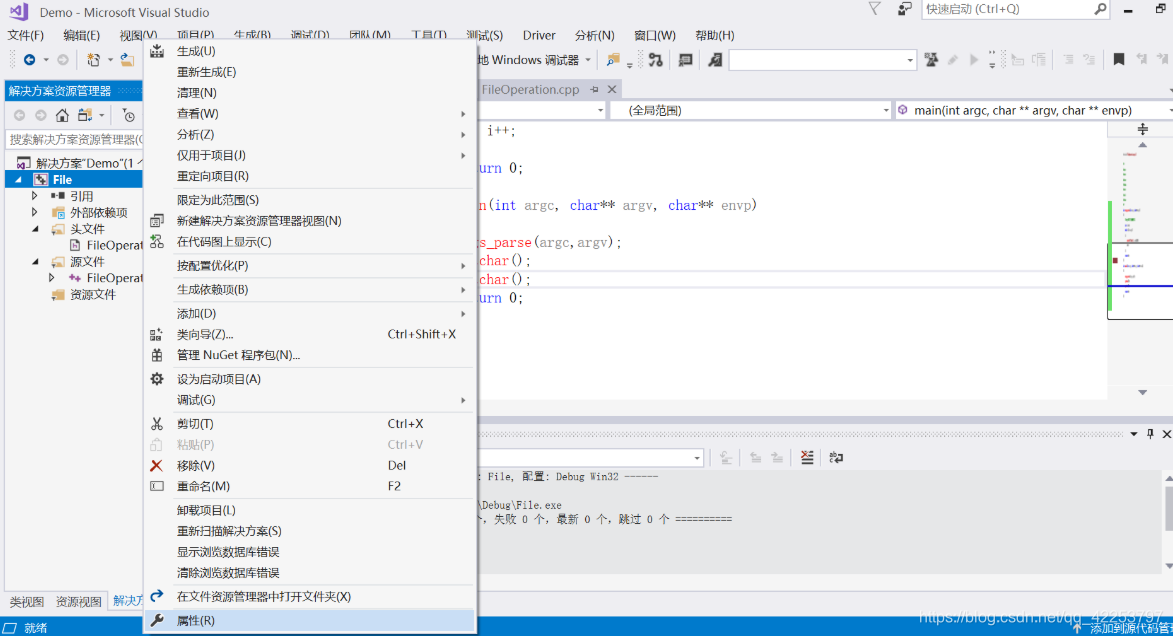The height and width of the screenshot is (636, 1173).
Task: Pin the FileOperation.cpp tab
Action: point(594,89)
